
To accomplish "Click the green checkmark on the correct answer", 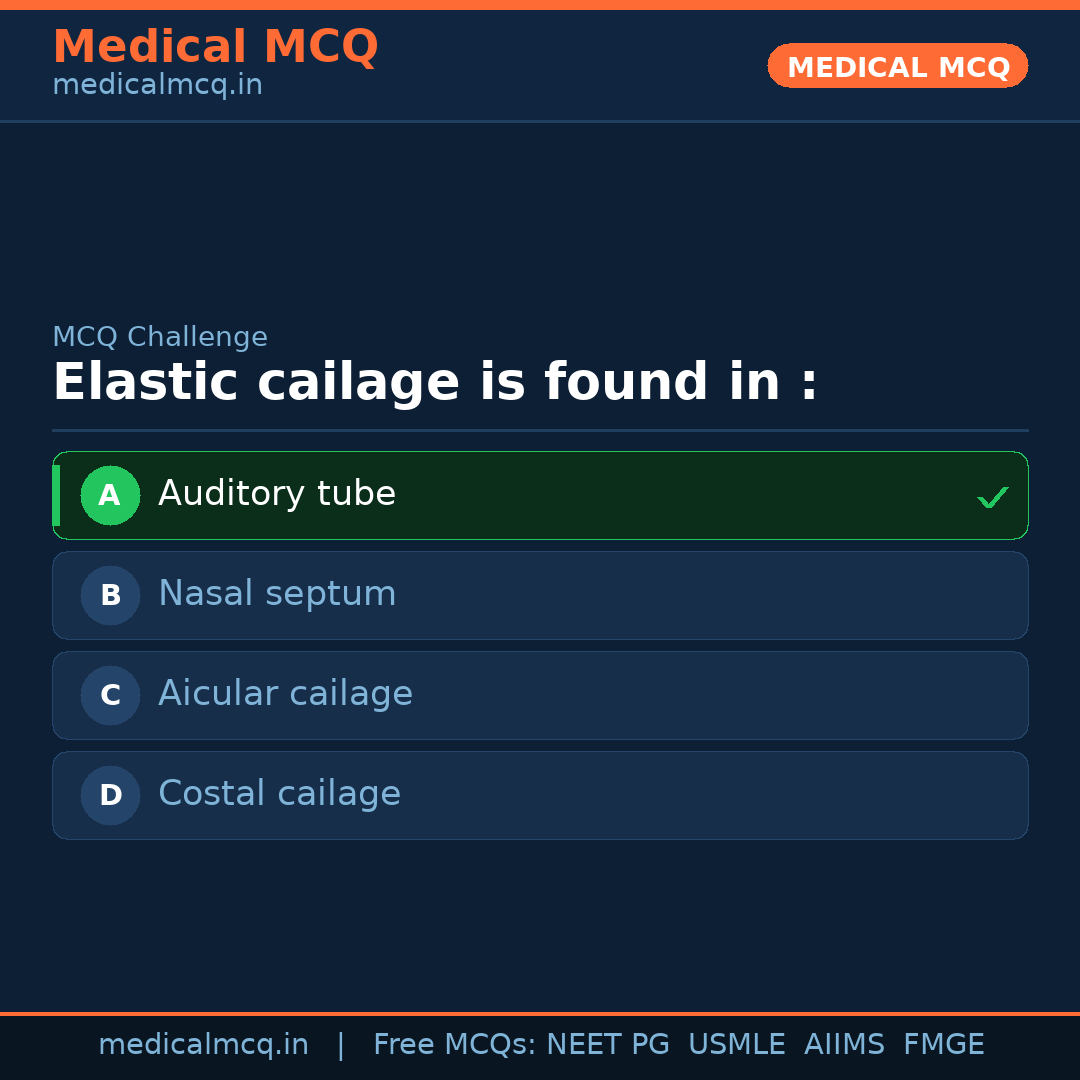I will pos(992,496).
